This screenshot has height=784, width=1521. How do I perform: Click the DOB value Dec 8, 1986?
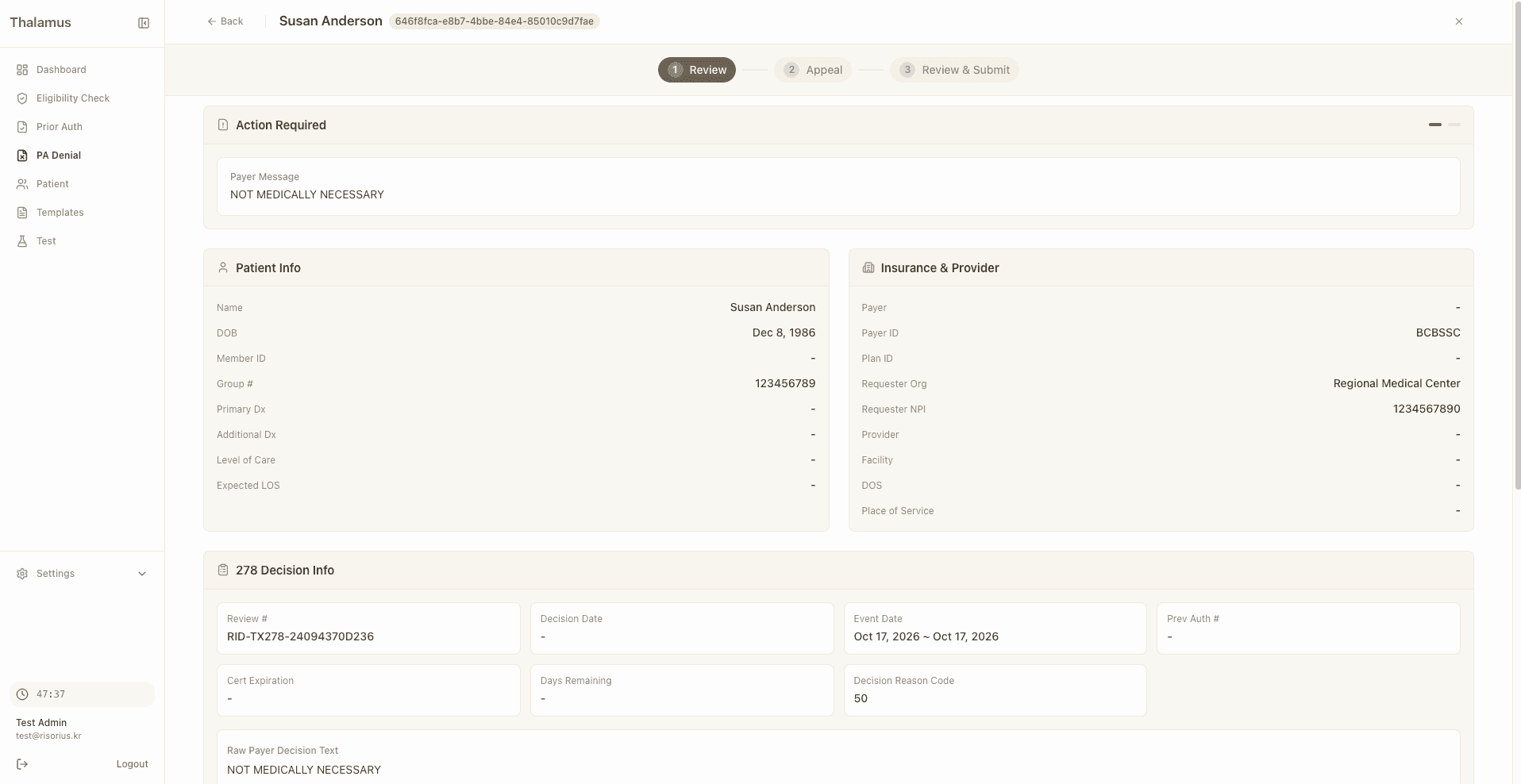point(784,332)
